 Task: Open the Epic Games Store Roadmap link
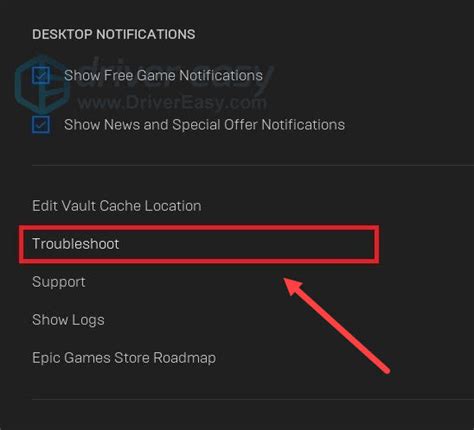pyautogui.click(x=124, y=358)
